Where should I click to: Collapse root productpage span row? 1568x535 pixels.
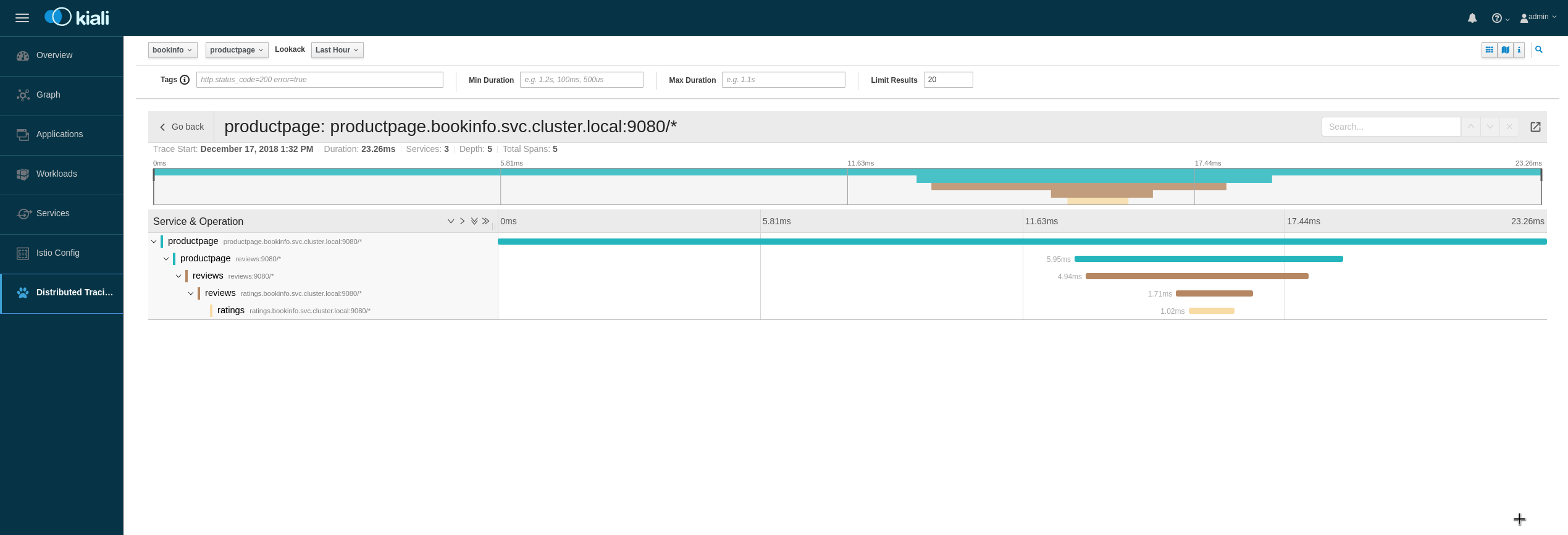pyautogui.click(x=154, y=242)
